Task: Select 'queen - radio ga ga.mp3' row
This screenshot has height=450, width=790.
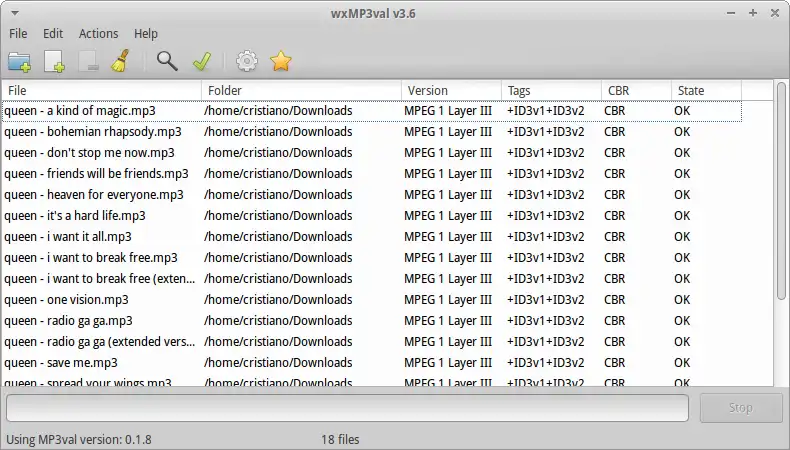Action: coord(372,321)
